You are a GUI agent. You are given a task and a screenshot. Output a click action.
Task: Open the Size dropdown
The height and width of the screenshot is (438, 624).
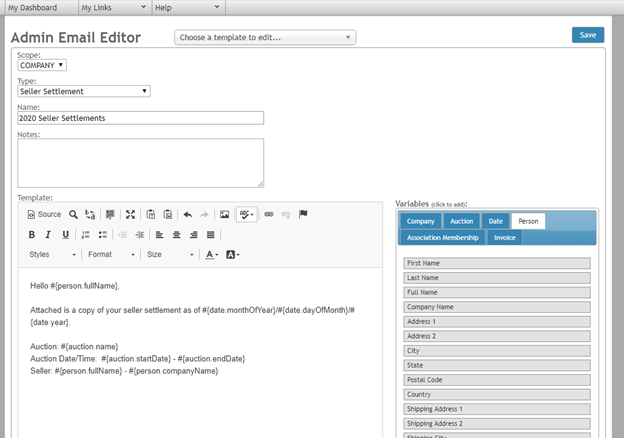pos(170,255)
